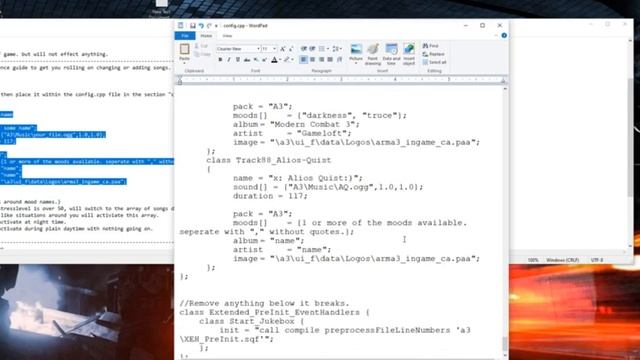Grow the font size
Image resolution: width=640 pixels, height=360 pixels.
[282, 49]
